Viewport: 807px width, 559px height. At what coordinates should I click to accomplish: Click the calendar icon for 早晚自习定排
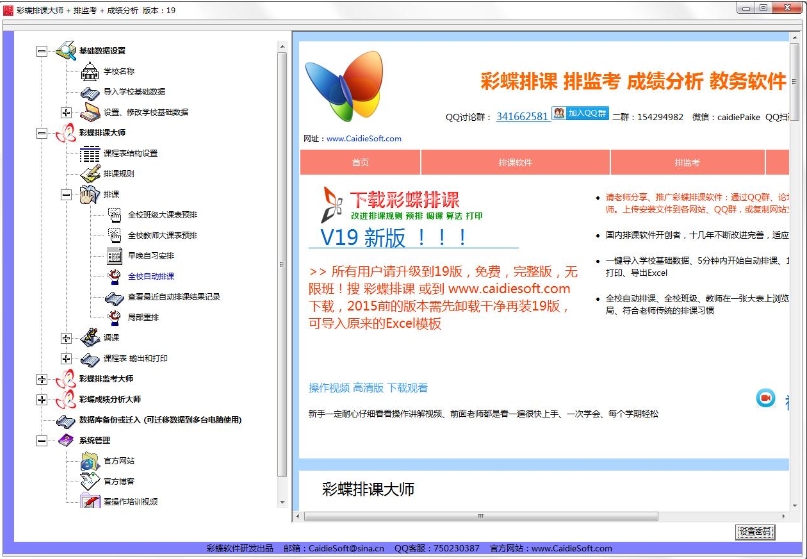pyautogui.click(x=114, y=256)
